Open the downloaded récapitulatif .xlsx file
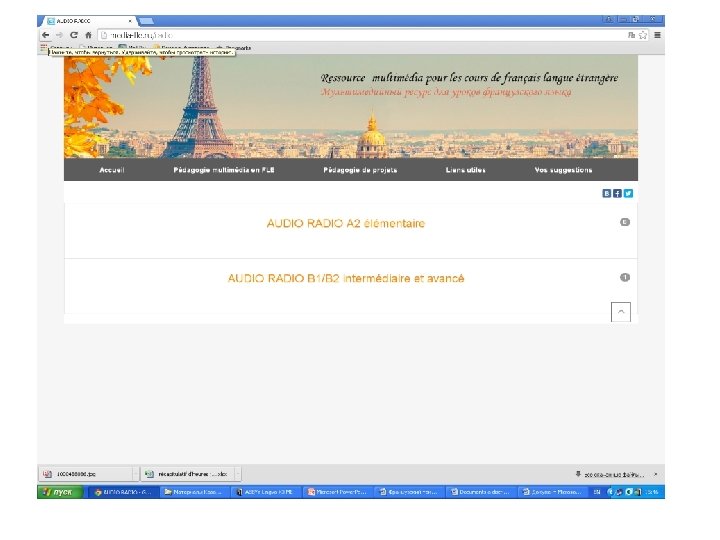 [188, 474]
